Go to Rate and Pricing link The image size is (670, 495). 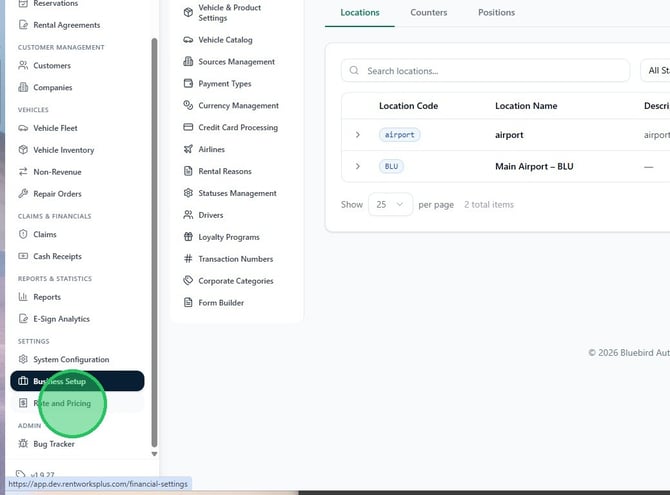click(x=77, y=403)
